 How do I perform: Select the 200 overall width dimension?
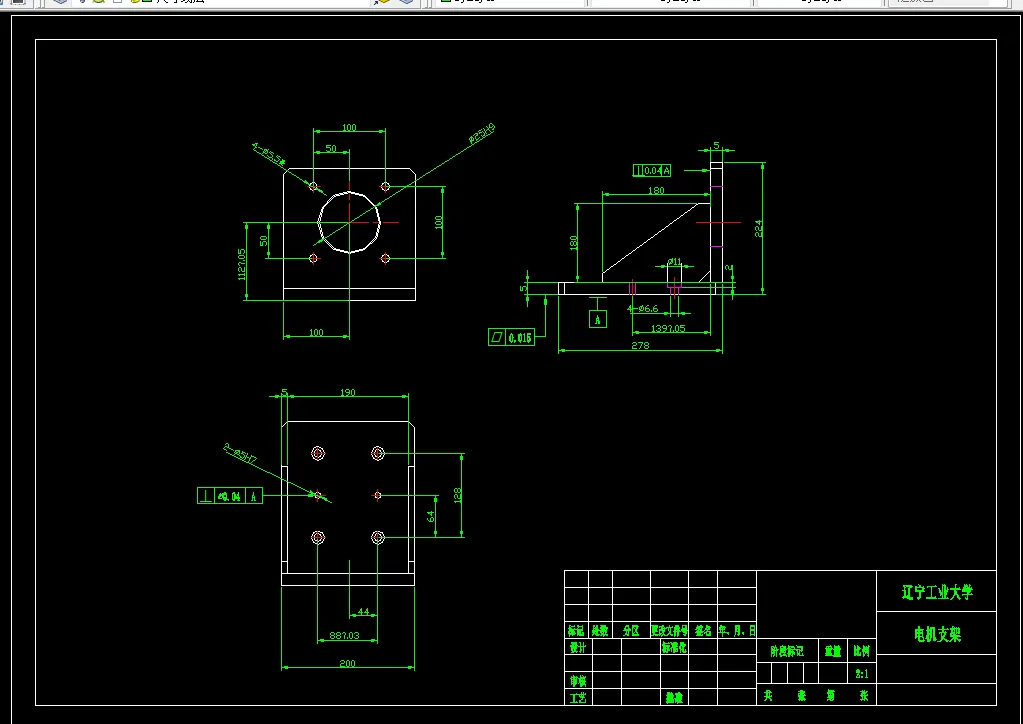pyautogui.click(x=347, y=663)
